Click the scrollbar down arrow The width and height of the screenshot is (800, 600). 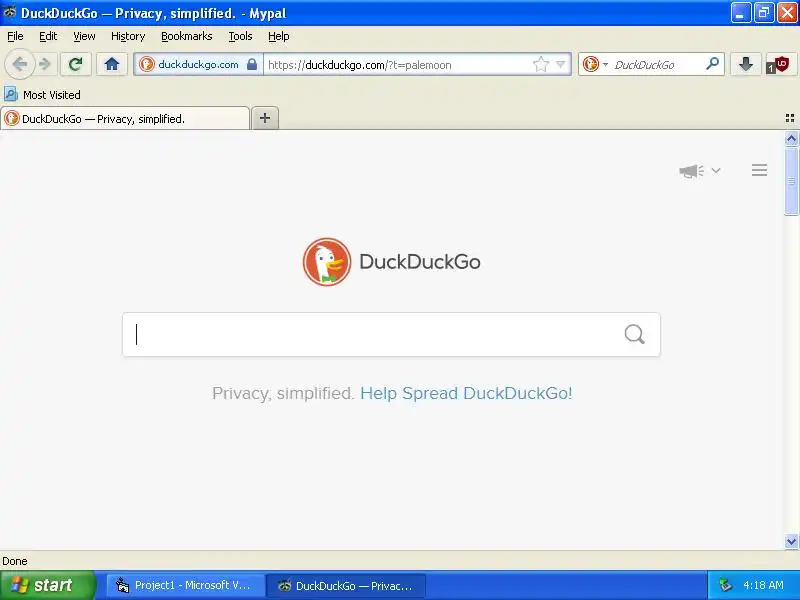[x=791, y=541]
